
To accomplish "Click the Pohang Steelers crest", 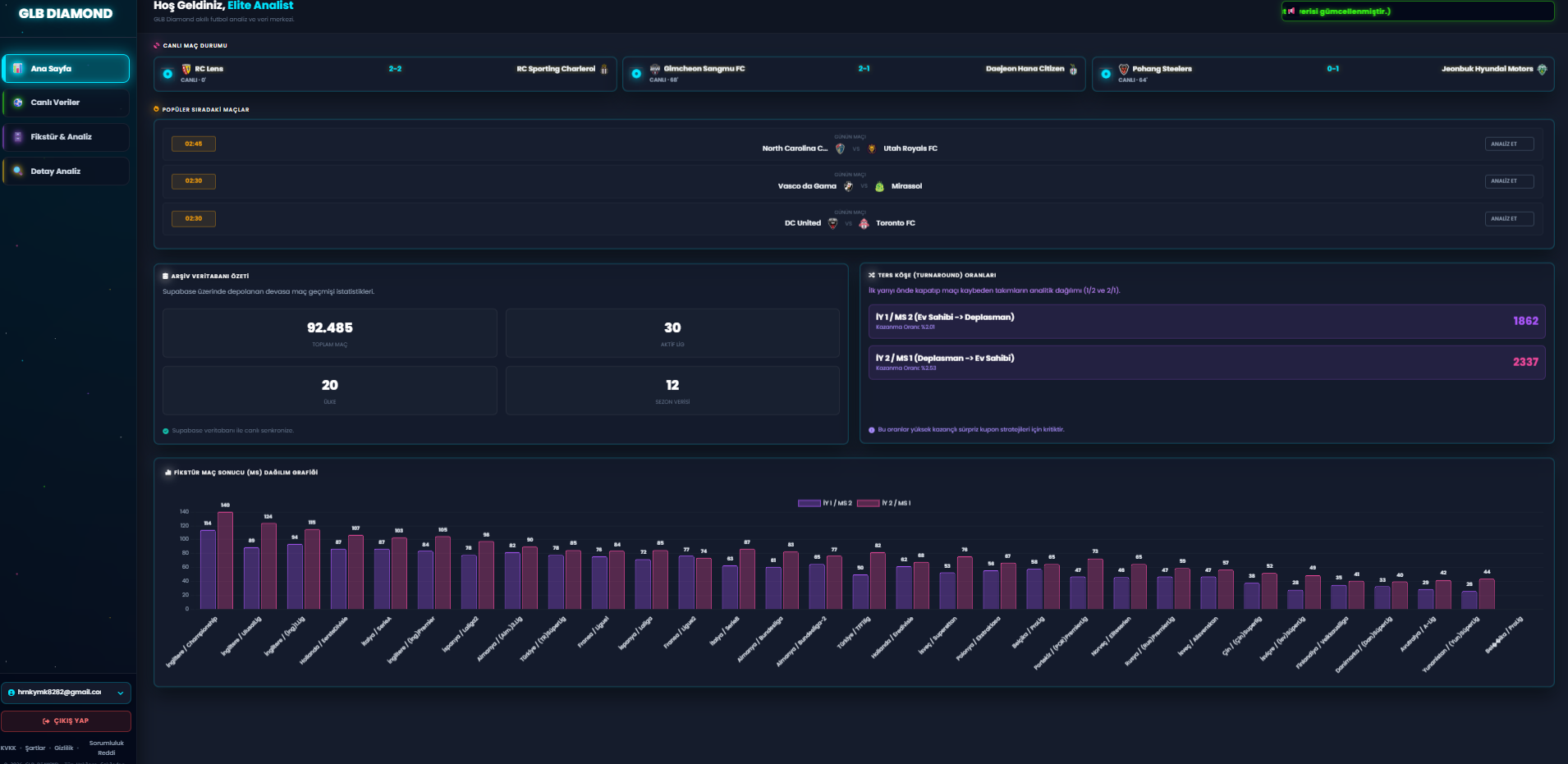I will tap(1124, 69).
